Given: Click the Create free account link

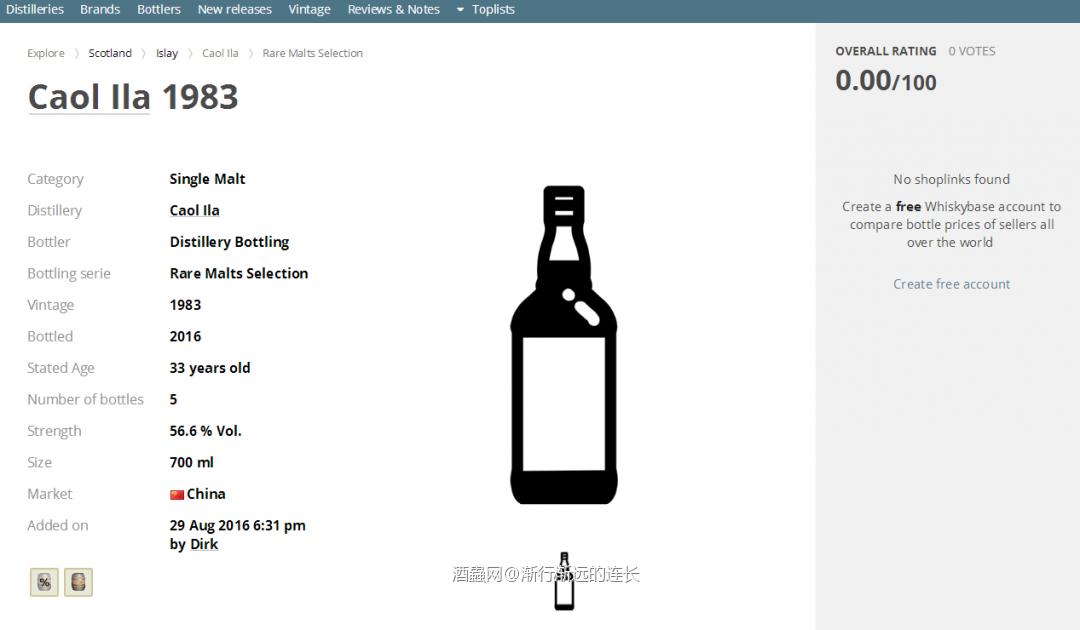Looking at the screenshot, I should pyautogui.click(x=951, y=284).
